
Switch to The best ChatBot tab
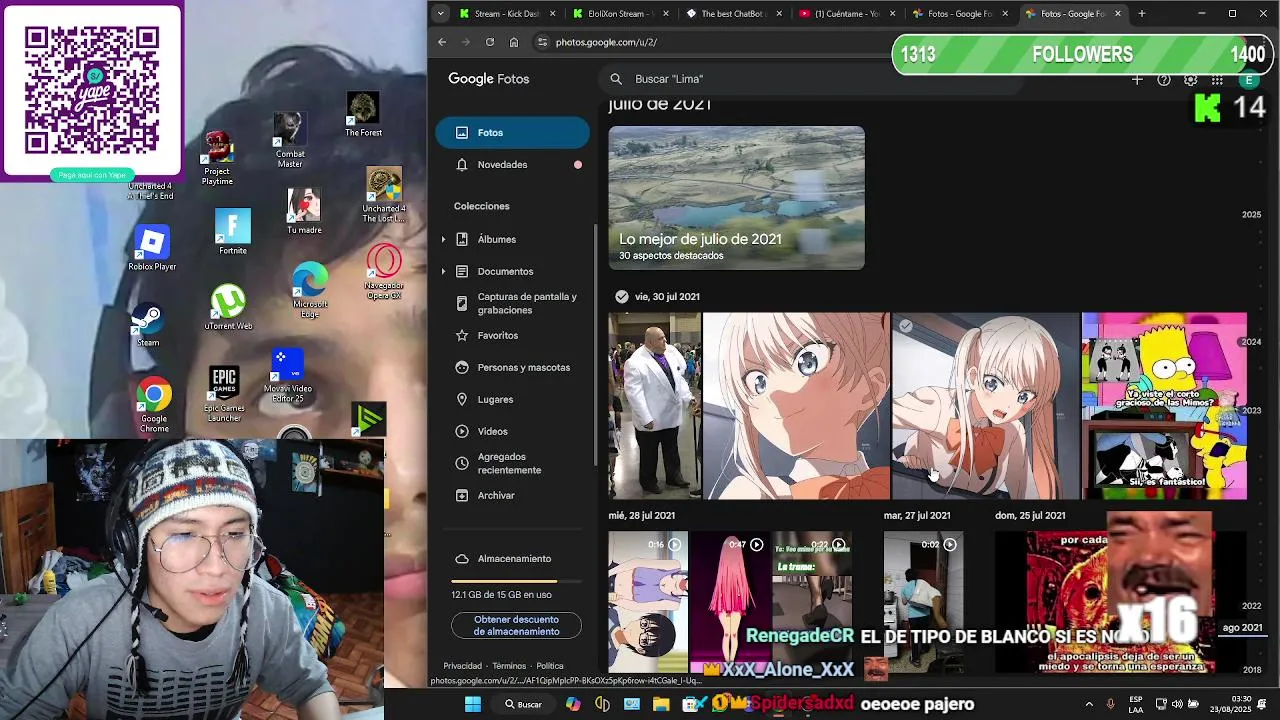(x=733, y=14)
